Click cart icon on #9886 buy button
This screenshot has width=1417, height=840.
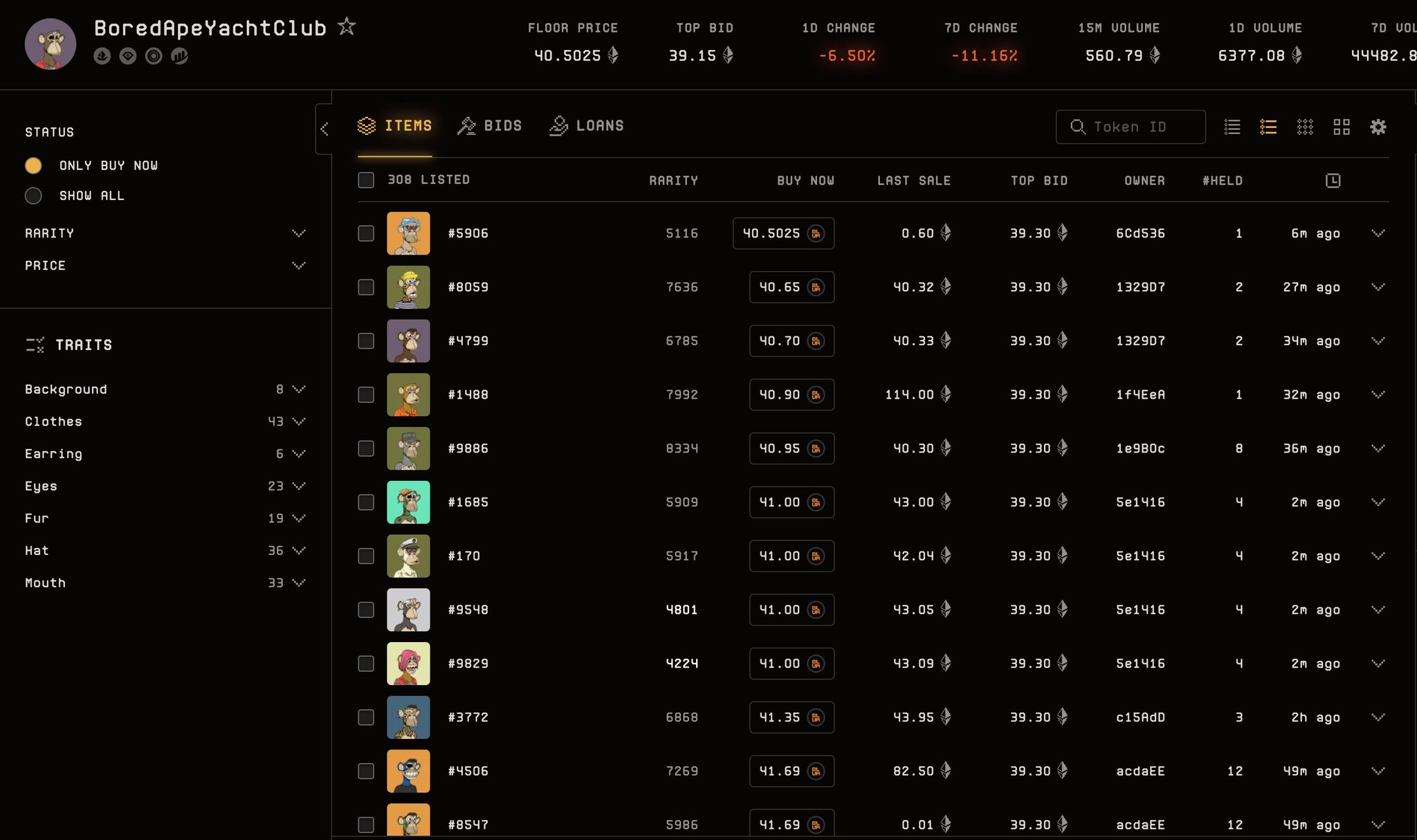pyautogui.click(x=816, y=448)
